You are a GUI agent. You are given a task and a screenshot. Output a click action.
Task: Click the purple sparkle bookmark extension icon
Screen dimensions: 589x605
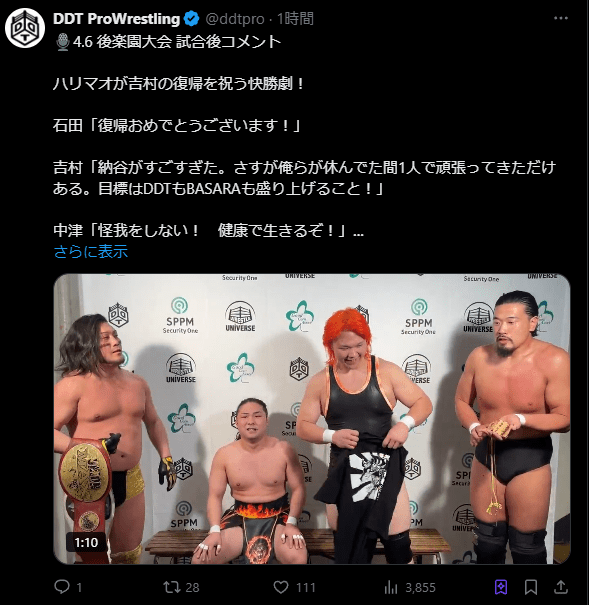click(501, 587)
